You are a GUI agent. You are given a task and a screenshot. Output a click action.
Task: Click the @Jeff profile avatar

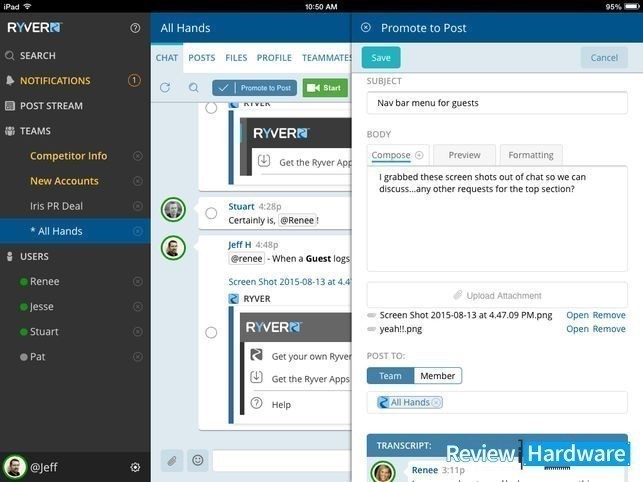point(15,467)
